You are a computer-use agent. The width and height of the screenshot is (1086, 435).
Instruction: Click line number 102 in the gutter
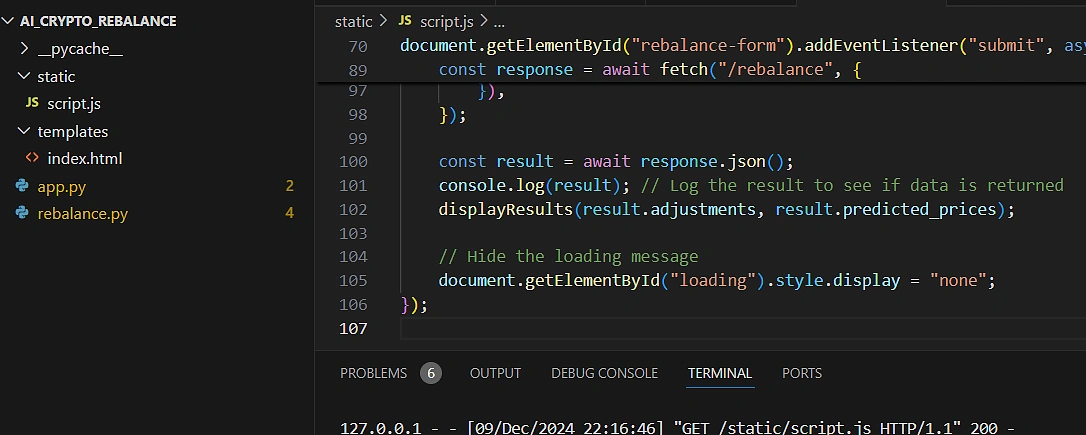(353, 210)
